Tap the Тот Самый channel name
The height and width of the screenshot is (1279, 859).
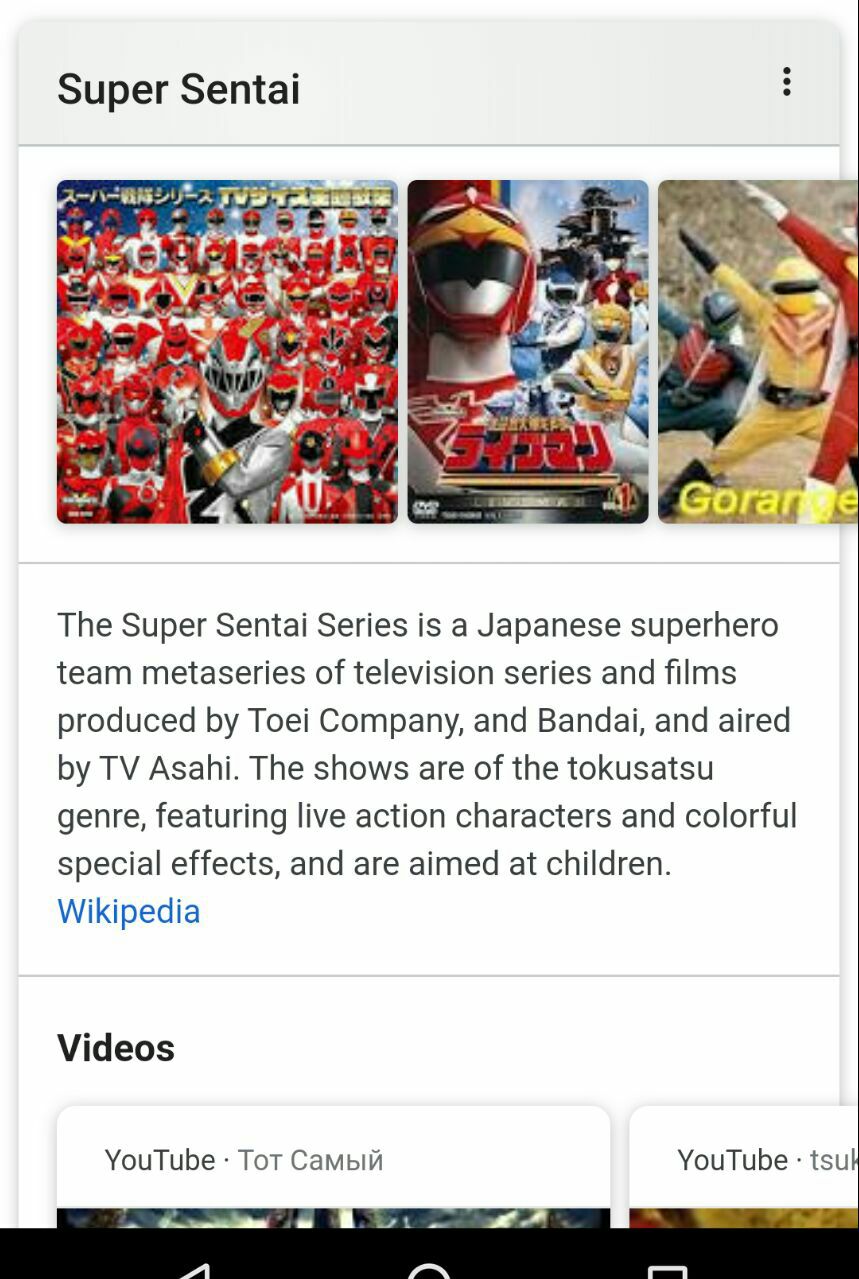311,1160
